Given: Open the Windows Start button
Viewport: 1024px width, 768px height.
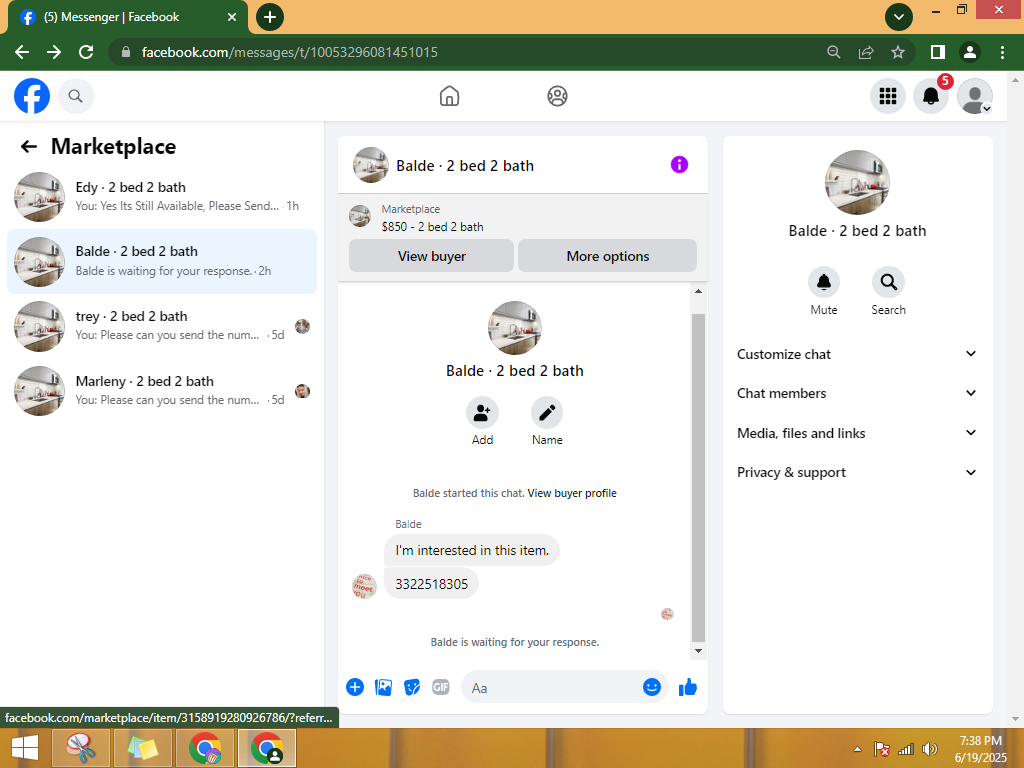Looking at the screenshot, I should pos(25,748).
